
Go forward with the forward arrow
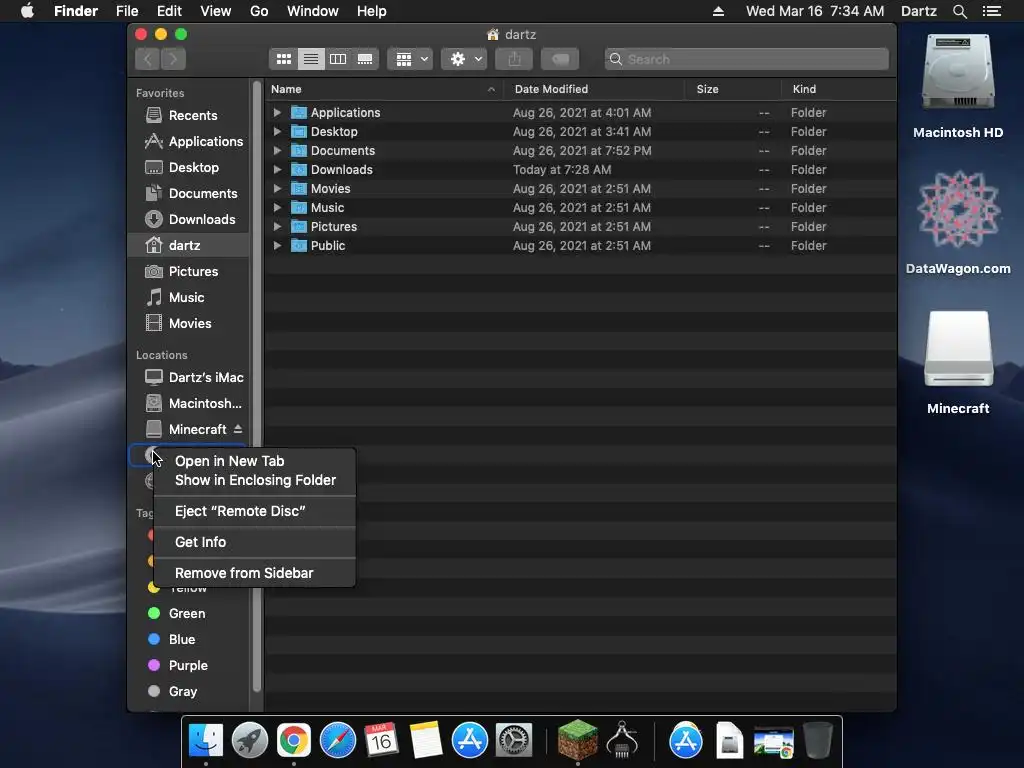[x=173, y=59]
